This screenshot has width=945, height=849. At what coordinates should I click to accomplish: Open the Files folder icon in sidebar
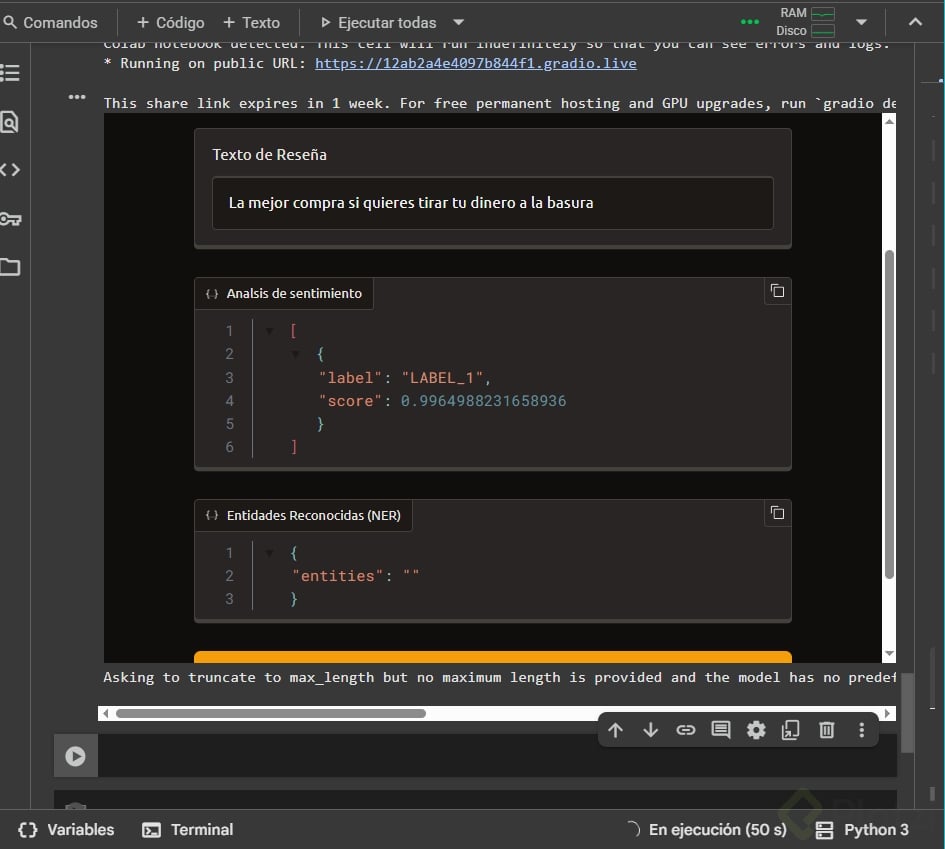[10, 267]
